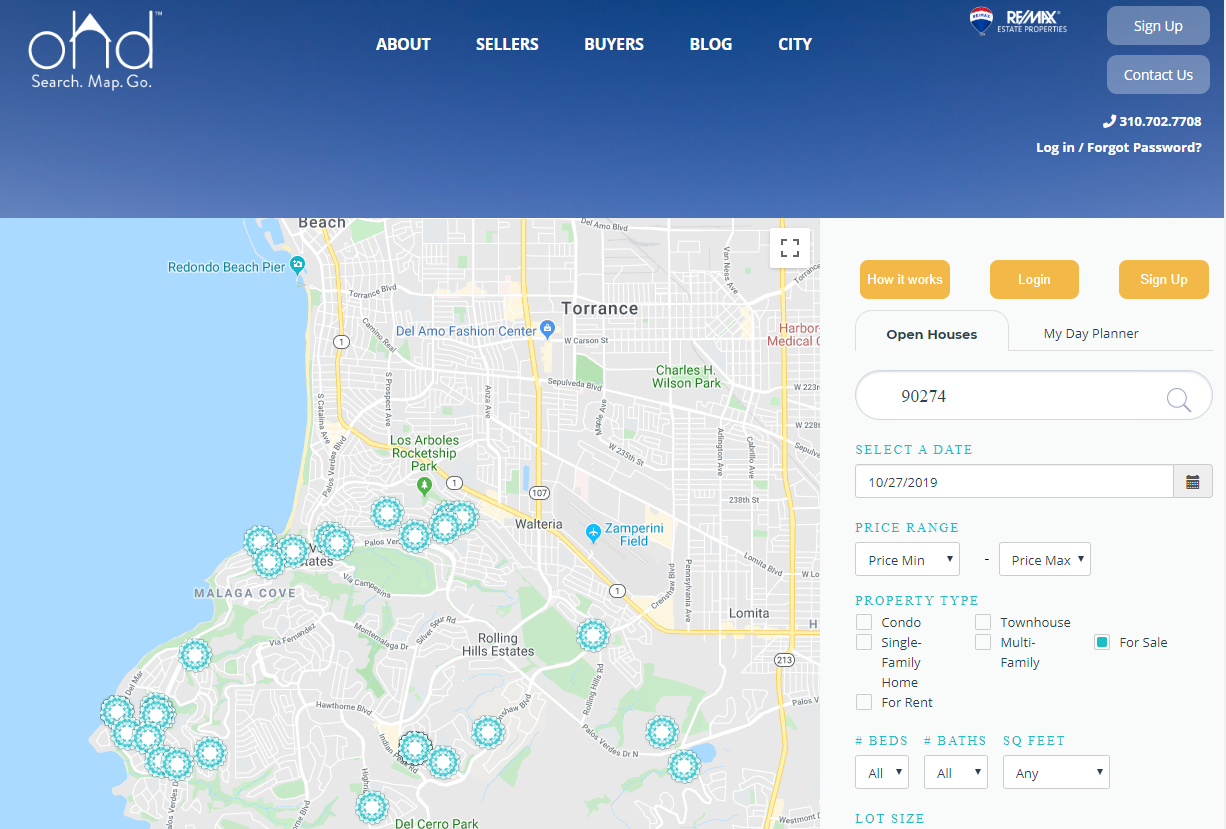
Task: Click the How it works button
Action: pyautogui.click(x=904, y=280)
